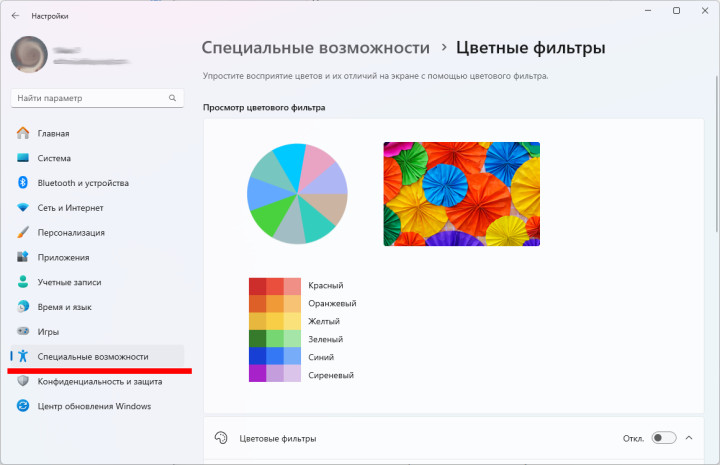Select the Система monitor icon
Image resolution: width=720 pixels, height=465 pixels.
[23, 158]
